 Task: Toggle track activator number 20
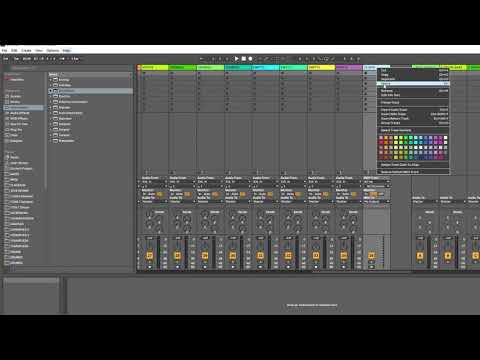point(233,256)
